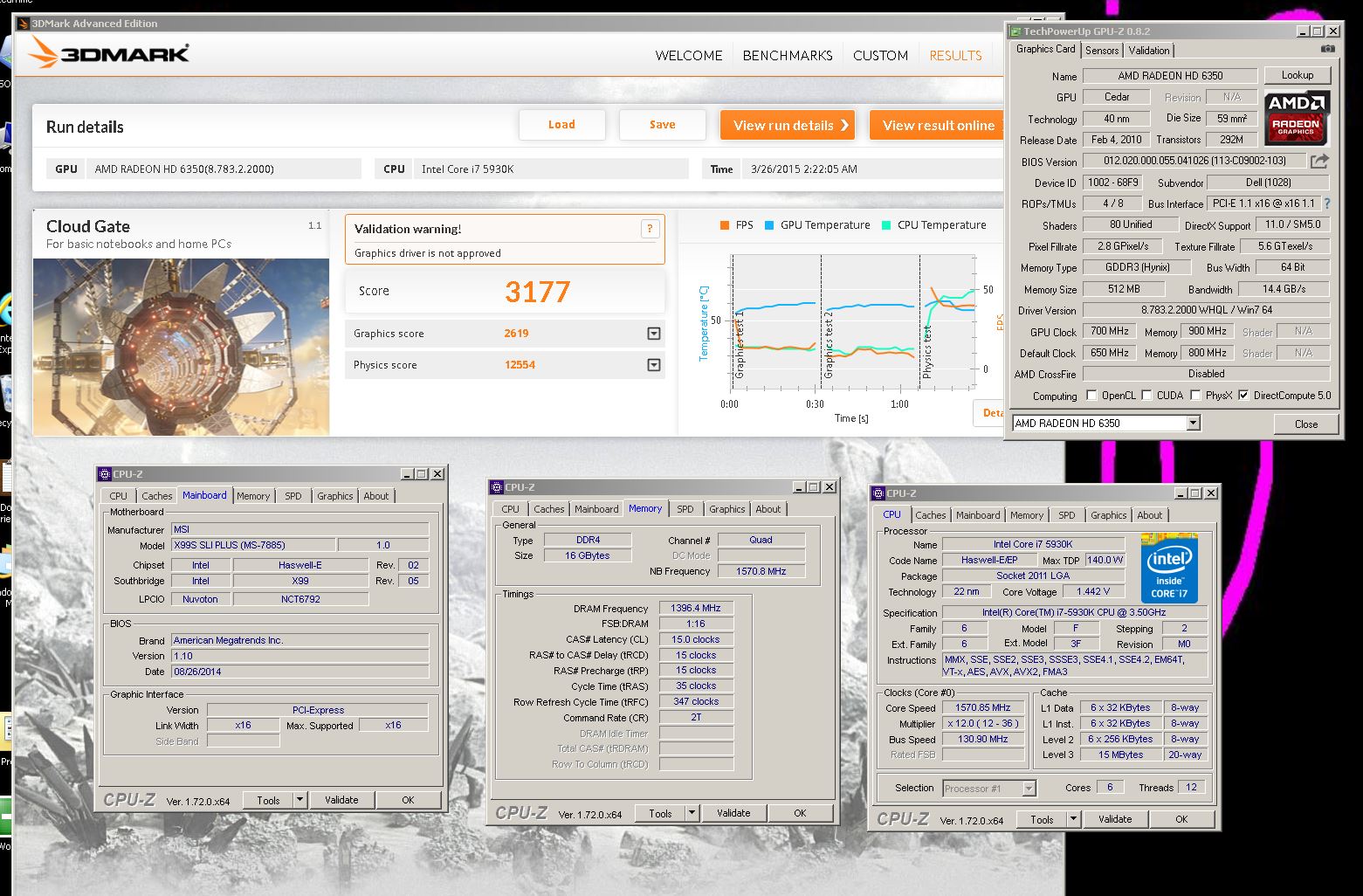
Task: Click the Core Speed value 1570.85 MHz
Action: tap(982, 708)
